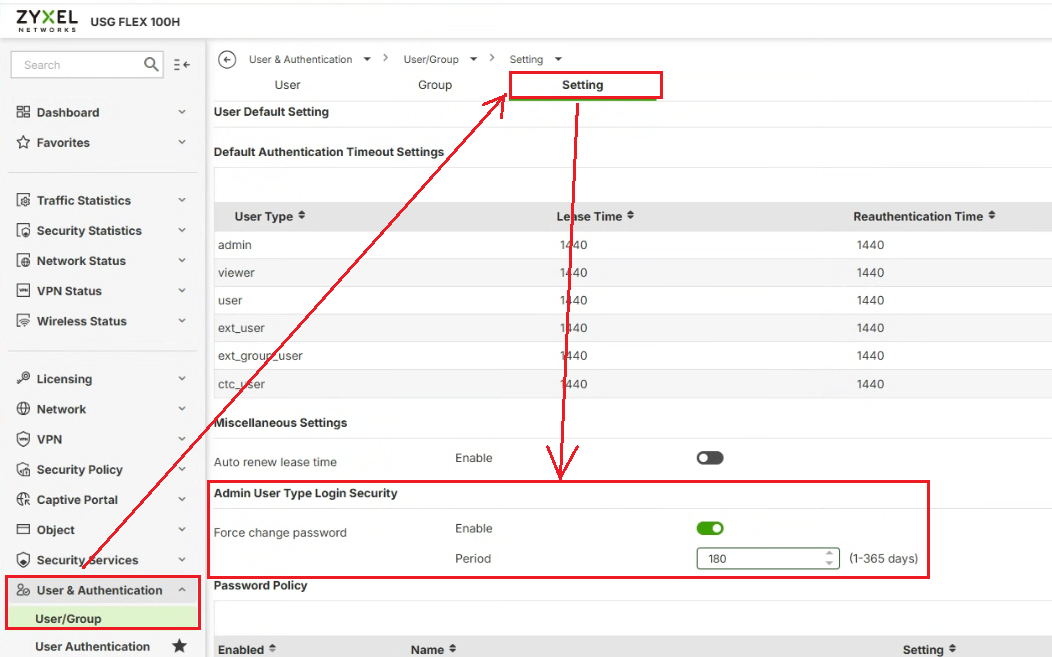Click the Network globe icon
The image size is (1052, 657).
click(23, 409)
